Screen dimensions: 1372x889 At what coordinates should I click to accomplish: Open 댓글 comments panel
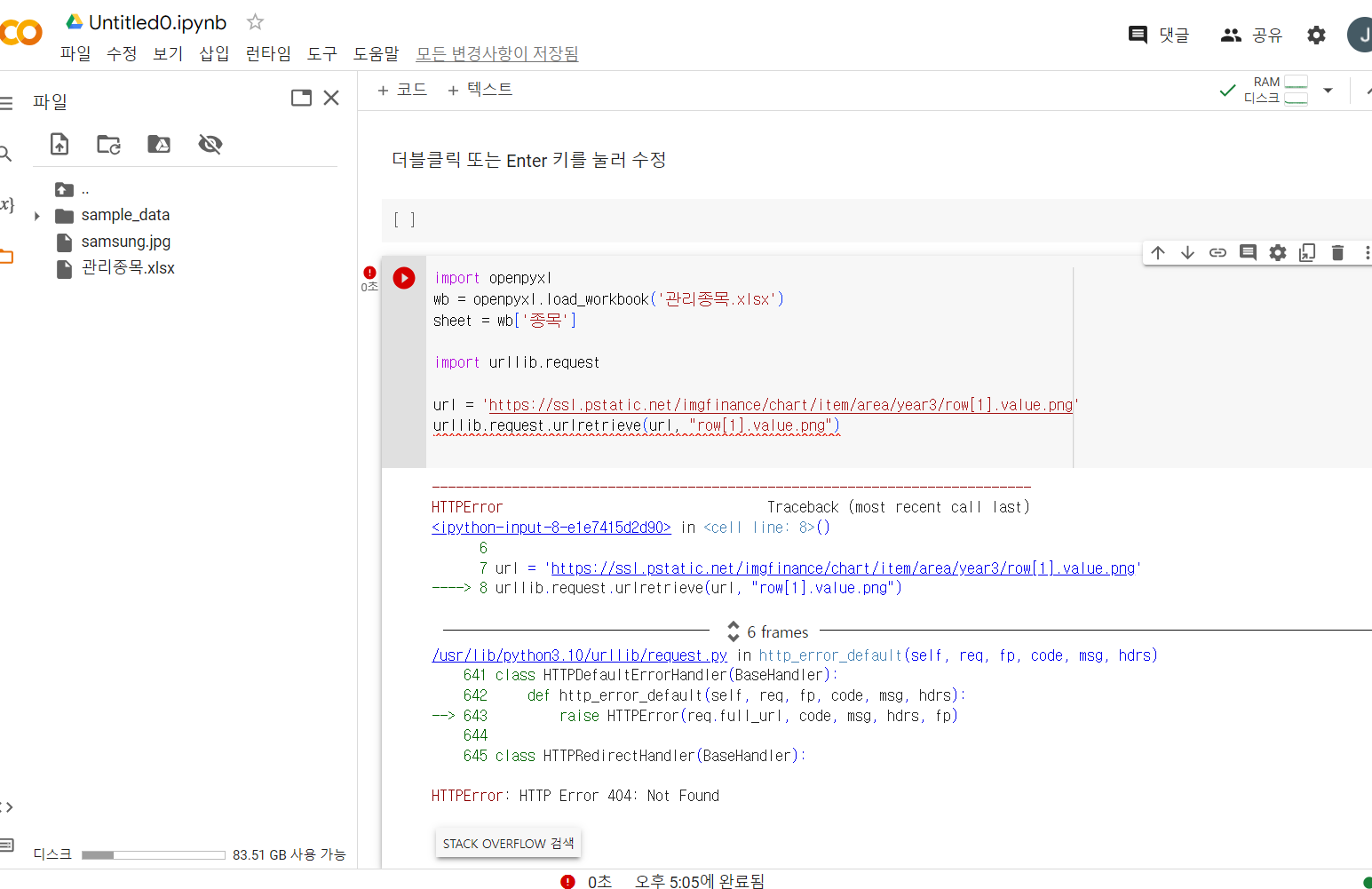click(1159, 35)
